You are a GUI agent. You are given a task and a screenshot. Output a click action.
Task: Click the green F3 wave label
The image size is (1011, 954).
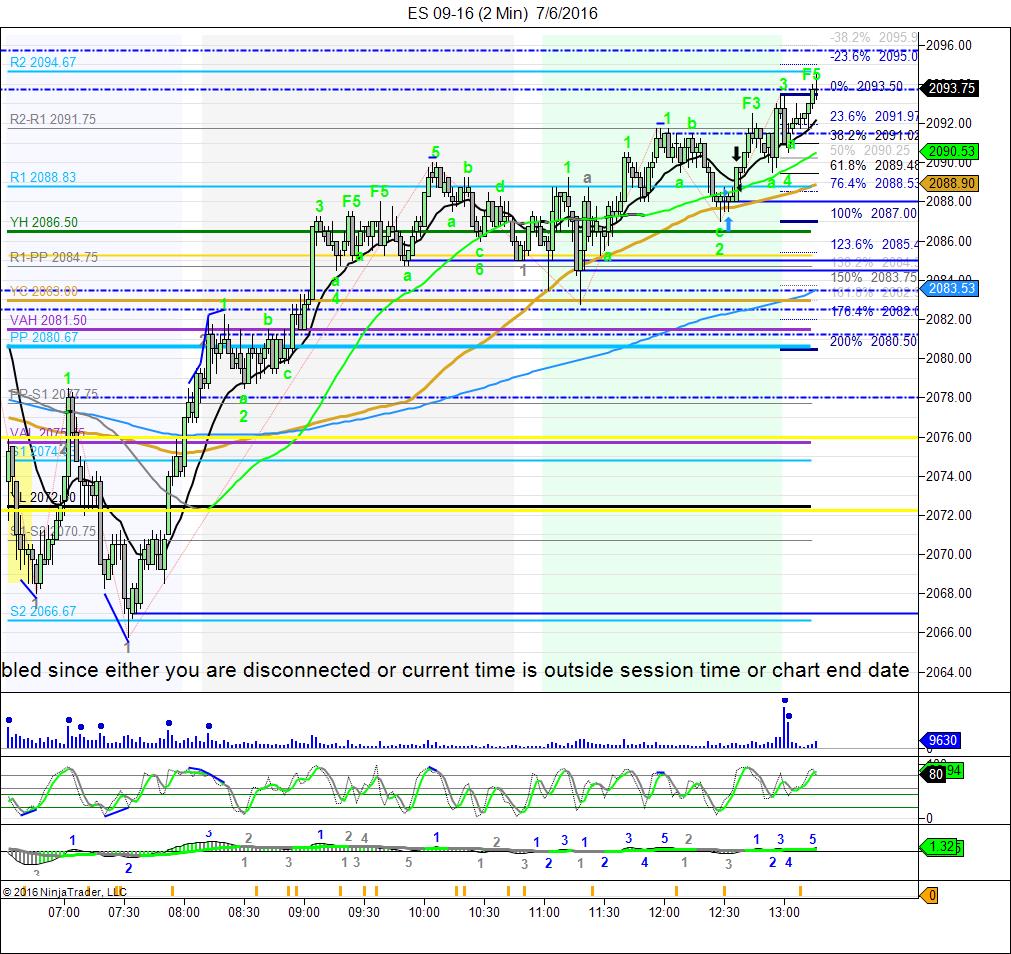tap(751, 103)
